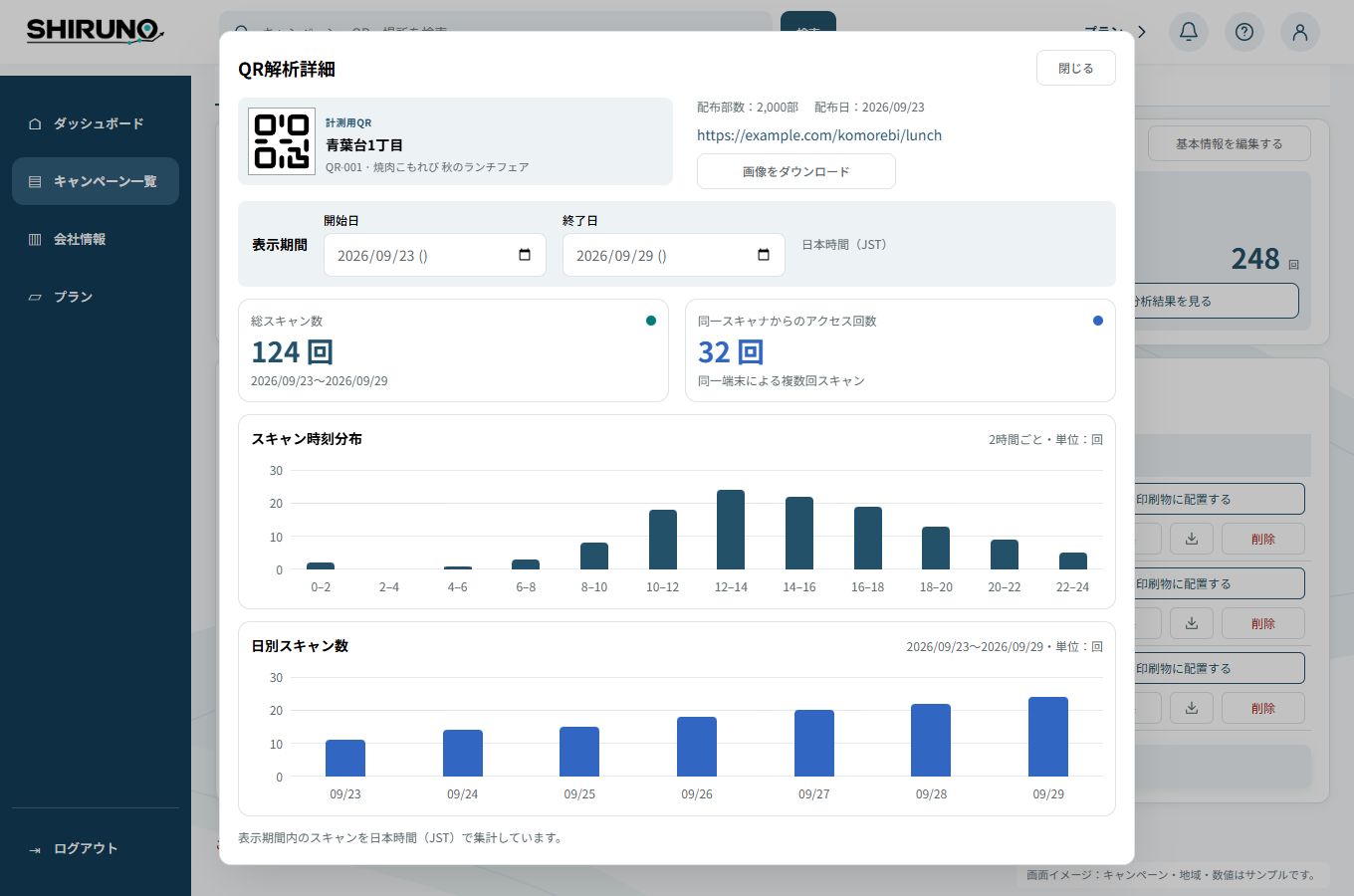1354x896 pixels.
Task: Click the 終了日 date input field
Action: point(674,255)
